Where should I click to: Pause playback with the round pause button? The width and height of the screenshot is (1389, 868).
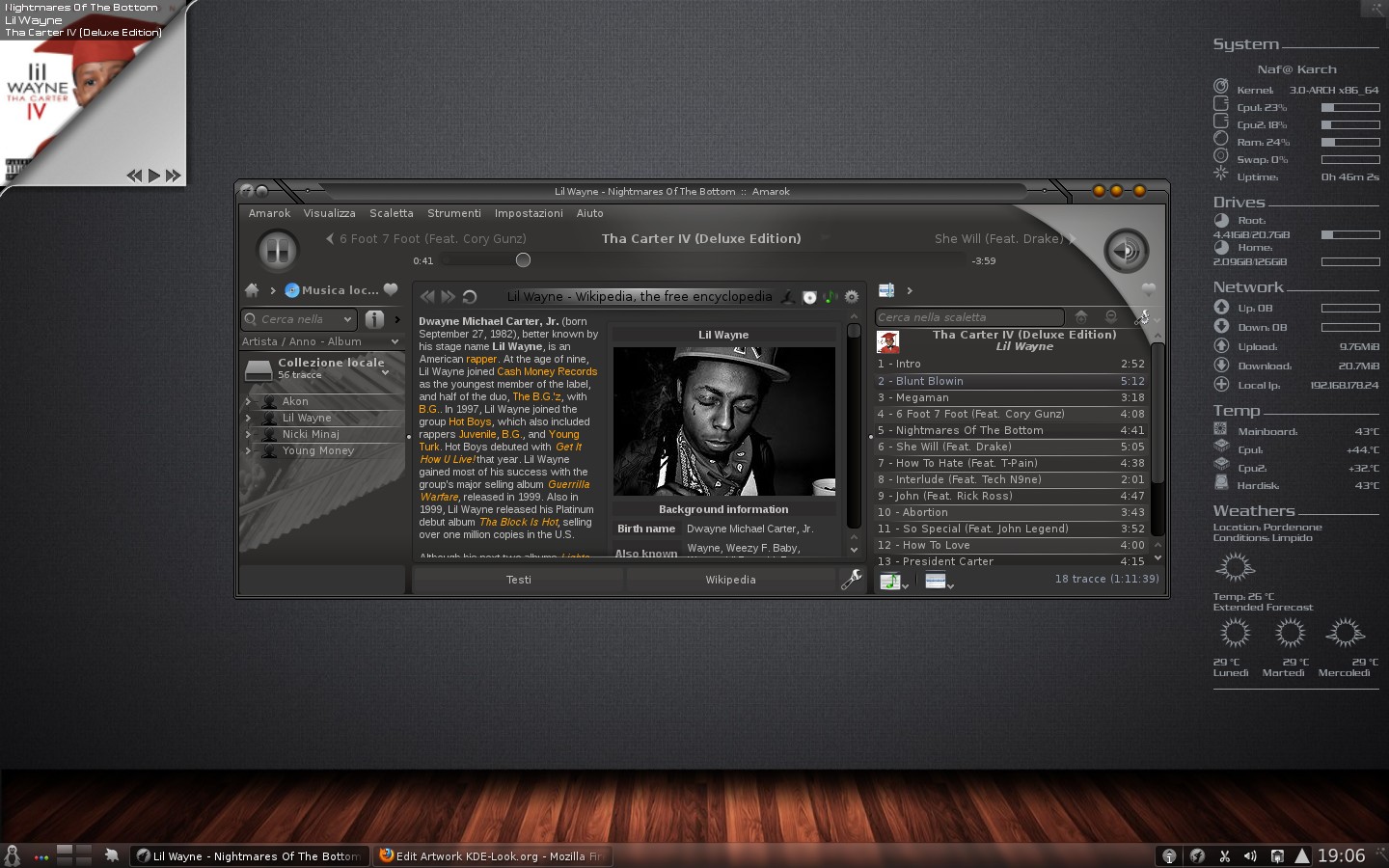tap(277, 251)
